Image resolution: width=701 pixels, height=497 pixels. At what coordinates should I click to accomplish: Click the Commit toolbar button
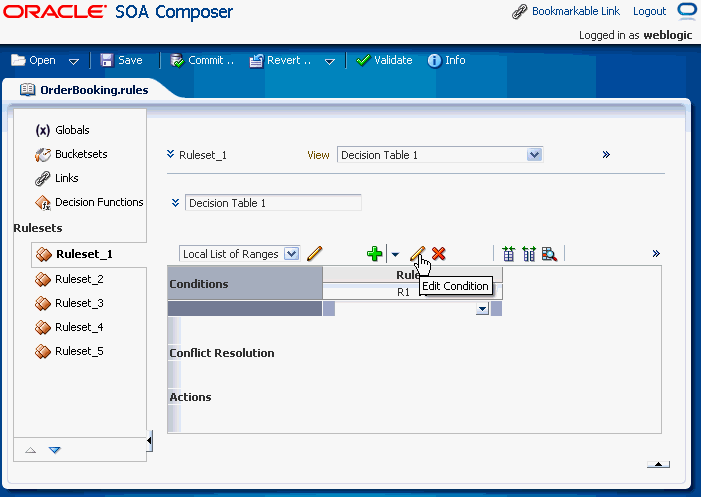202,60
